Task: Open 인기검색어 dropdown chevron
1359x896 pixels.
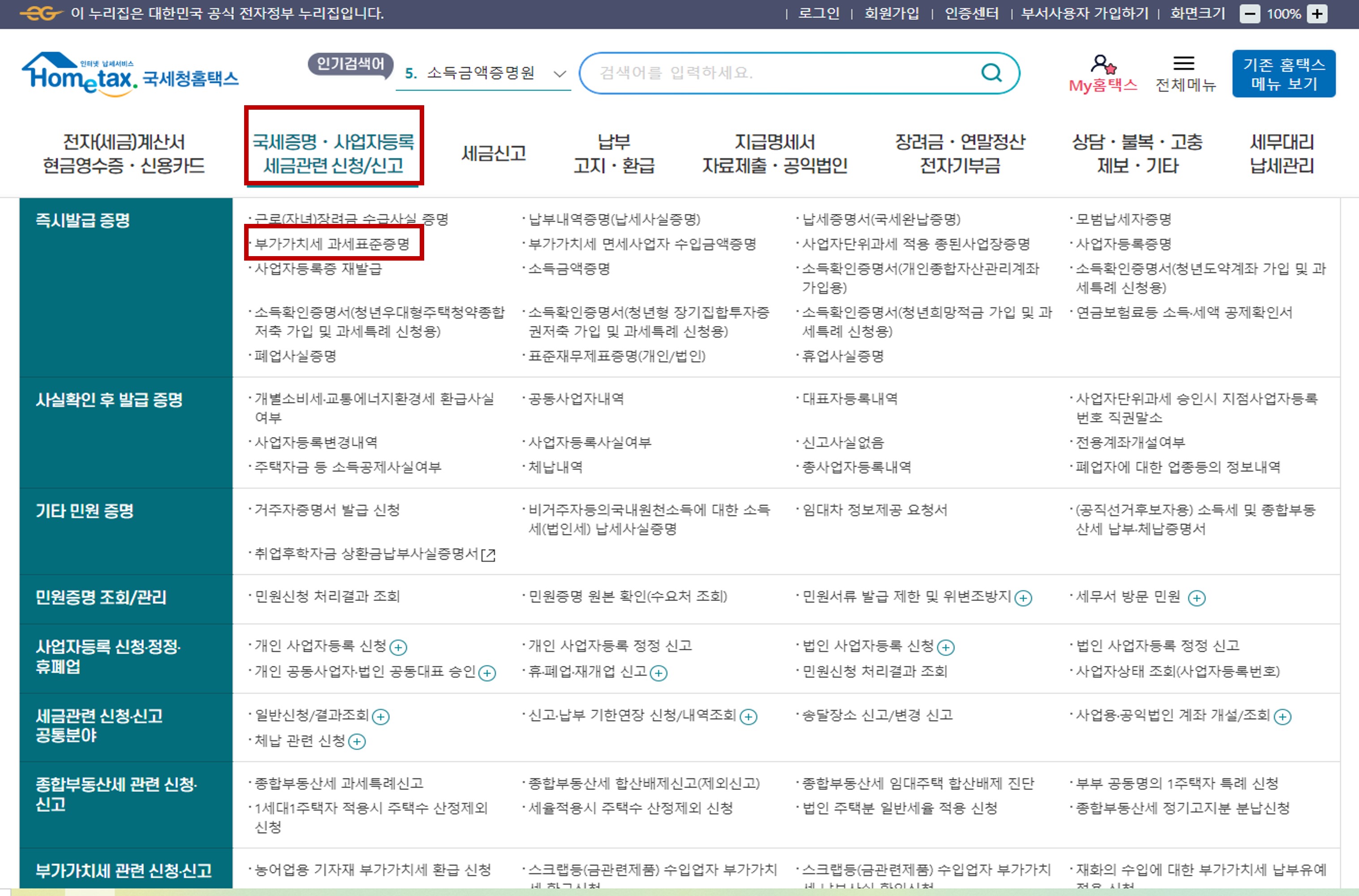Action: 559,74
